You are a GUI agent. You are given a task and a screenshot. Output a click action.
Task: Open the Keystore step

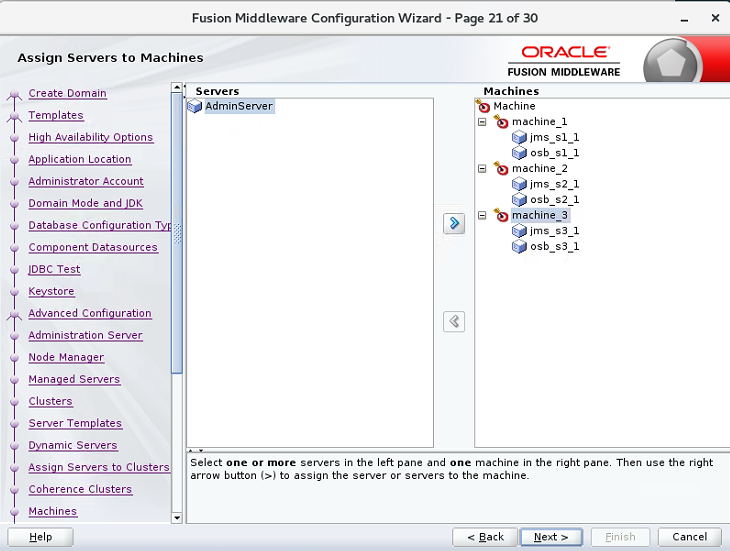[x=51, y=291]
